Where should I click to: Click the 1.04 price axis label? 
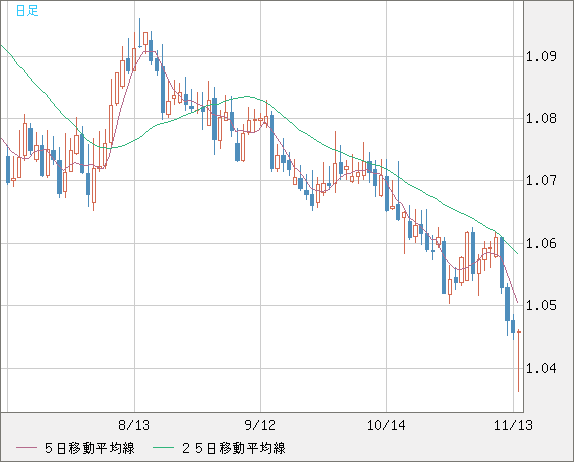click(541, 368)
